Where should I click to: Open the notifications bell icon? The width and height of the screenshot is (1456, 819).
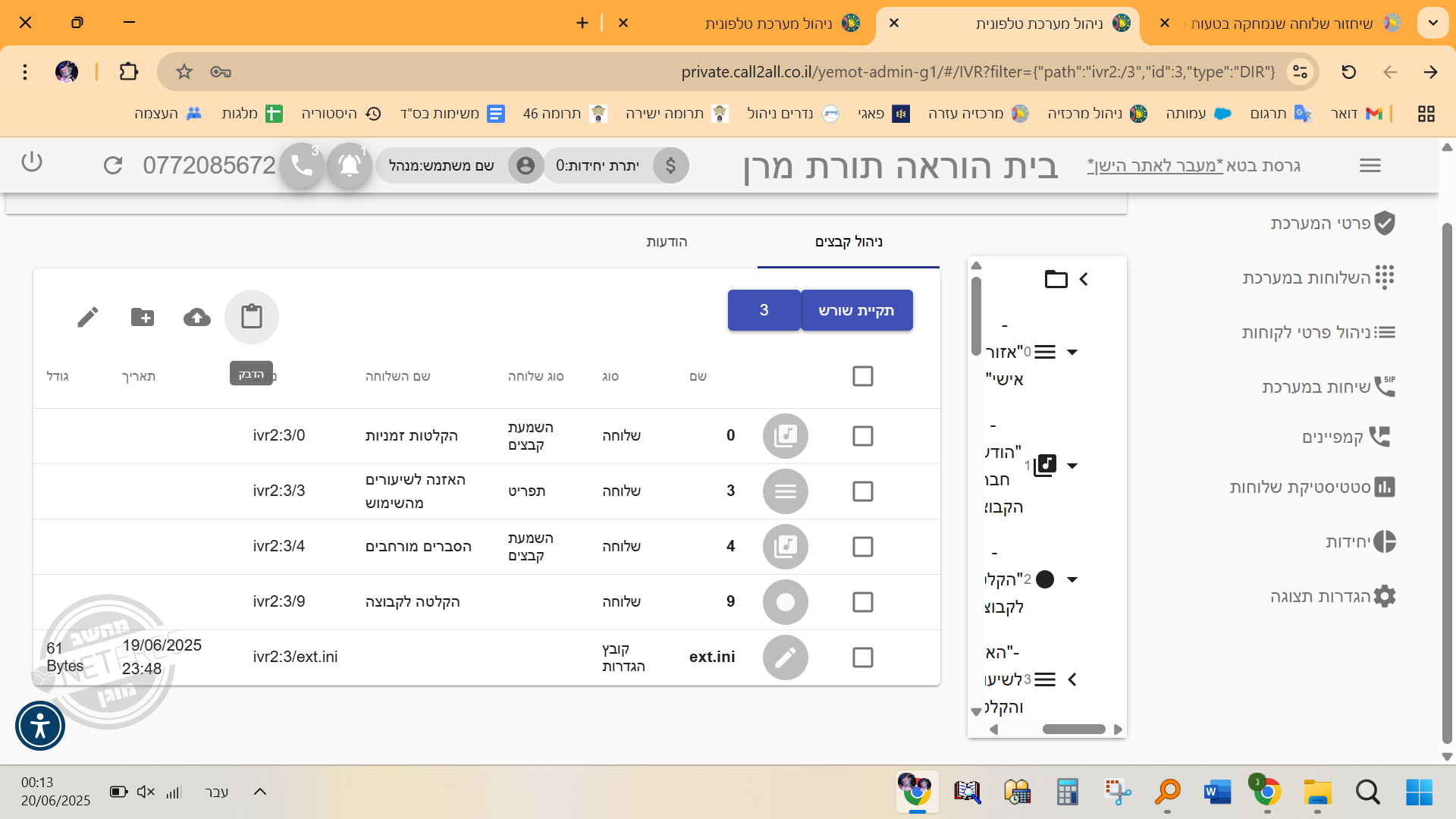(349, 165)
